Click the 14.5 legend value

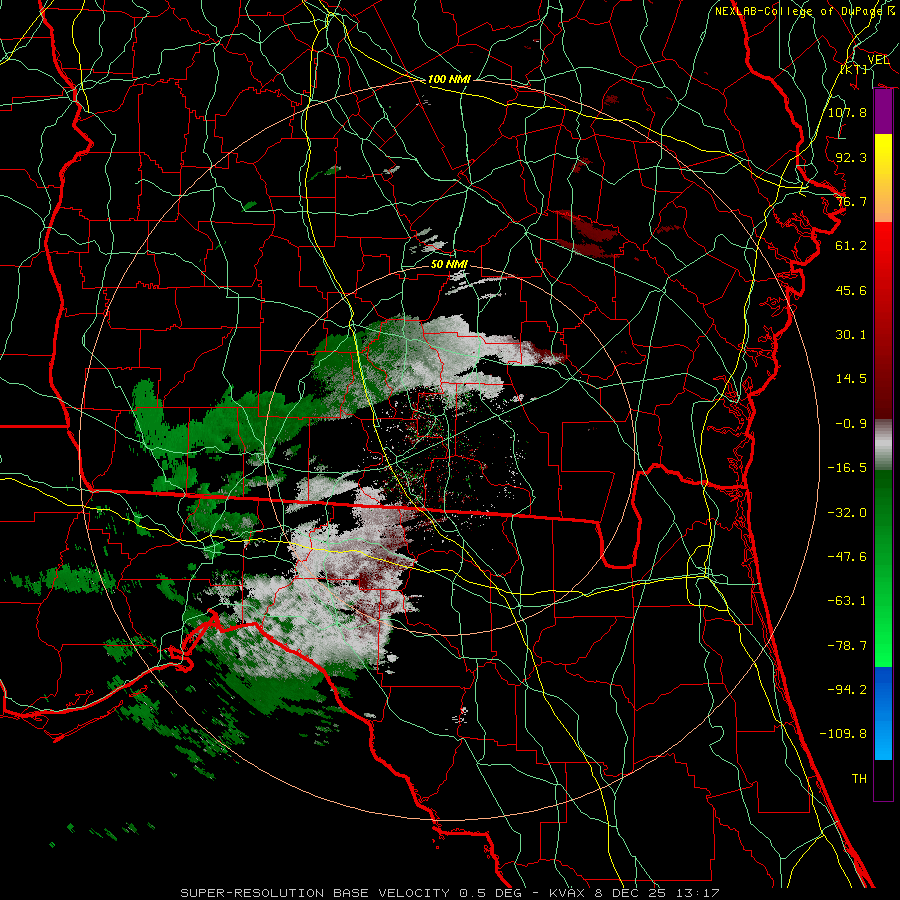coord(851,379)
